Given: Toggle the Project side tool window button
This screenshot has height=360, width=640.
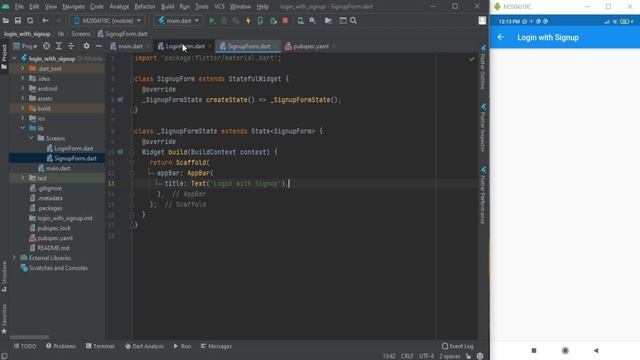Looking at the screenshot, I should pyautogui.click(x=4, y=57).
